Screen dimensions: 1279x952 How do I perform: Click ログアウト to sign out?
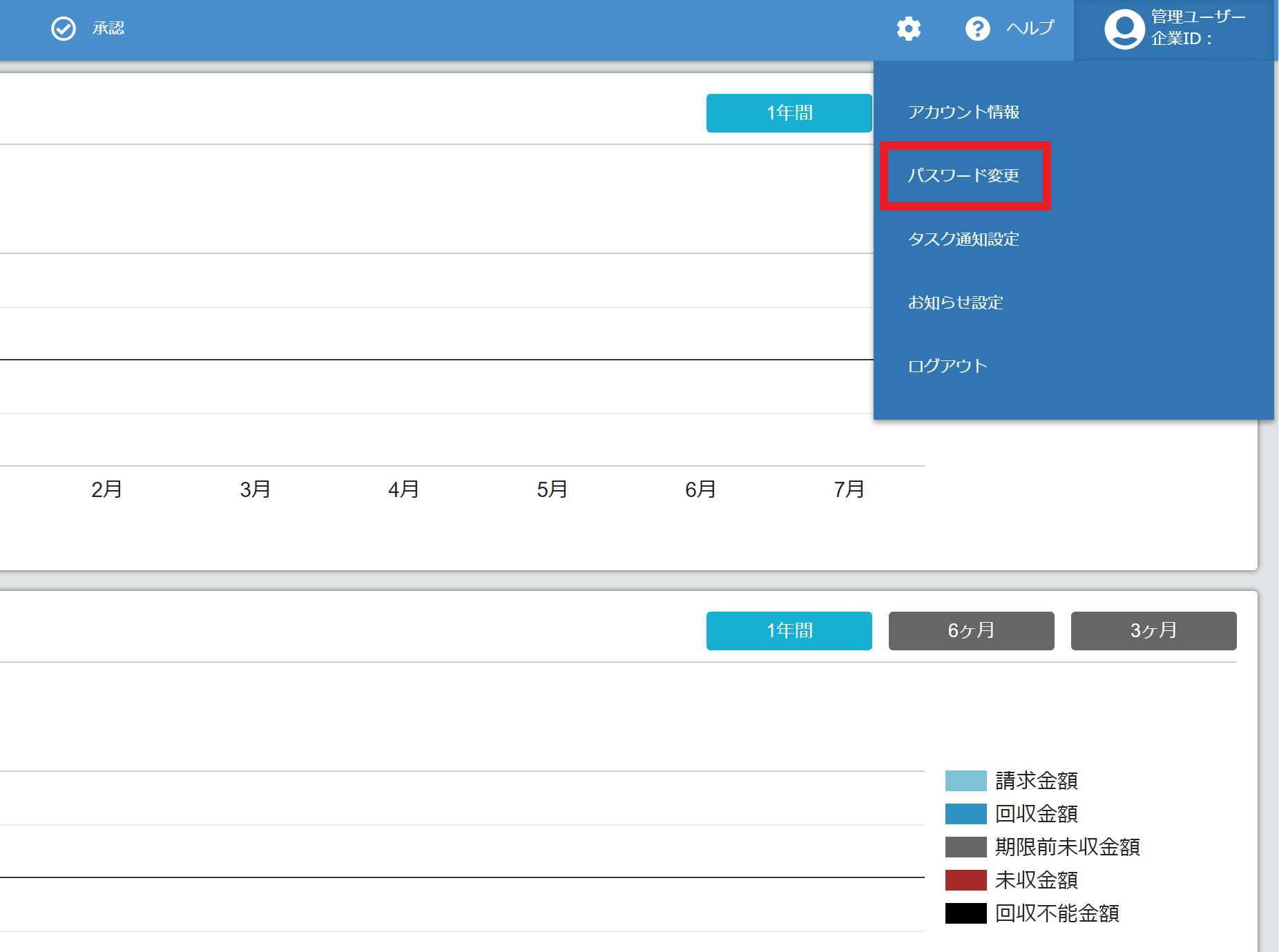[948, 366]
